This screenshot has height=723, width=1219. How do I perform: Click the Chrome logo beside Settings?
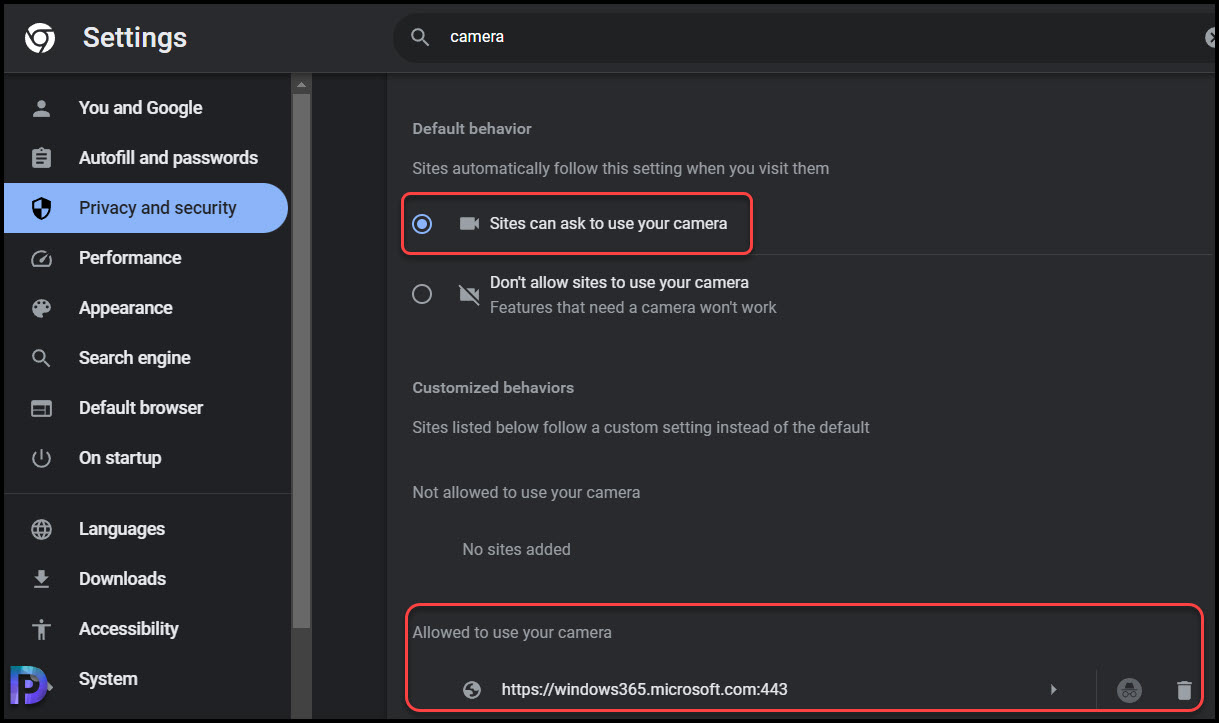[x=40, y=38]
